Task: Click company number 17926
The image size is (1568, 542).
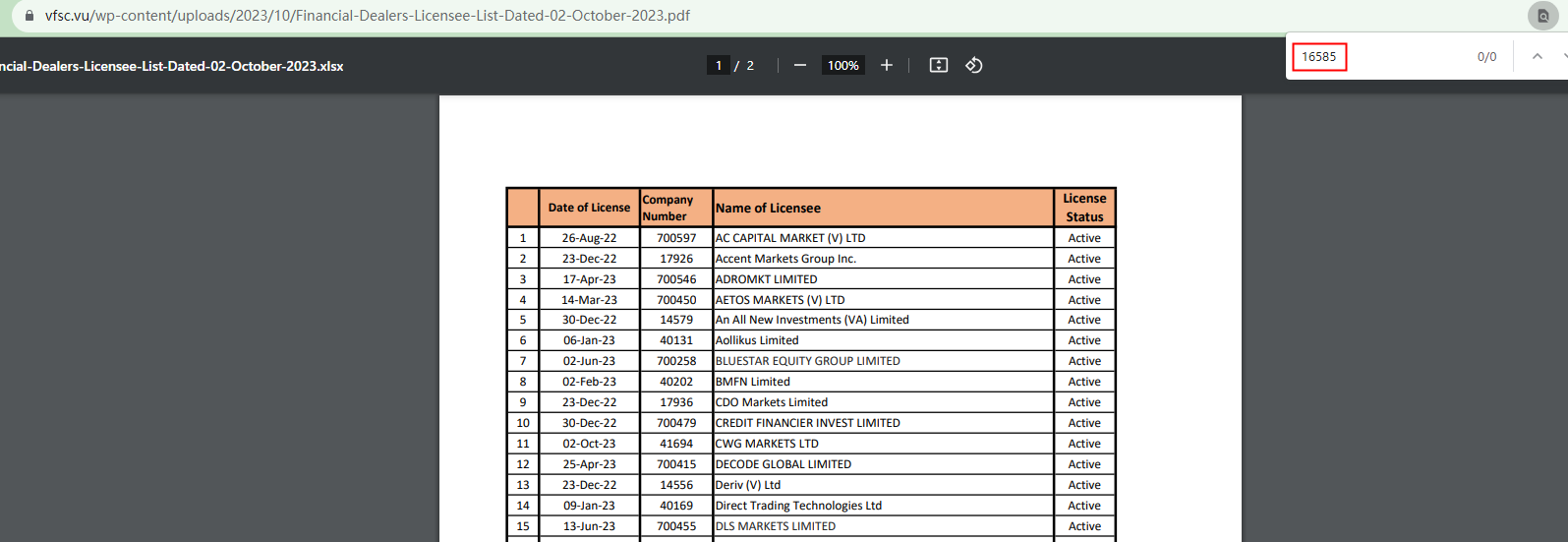Action: [676, 259]
